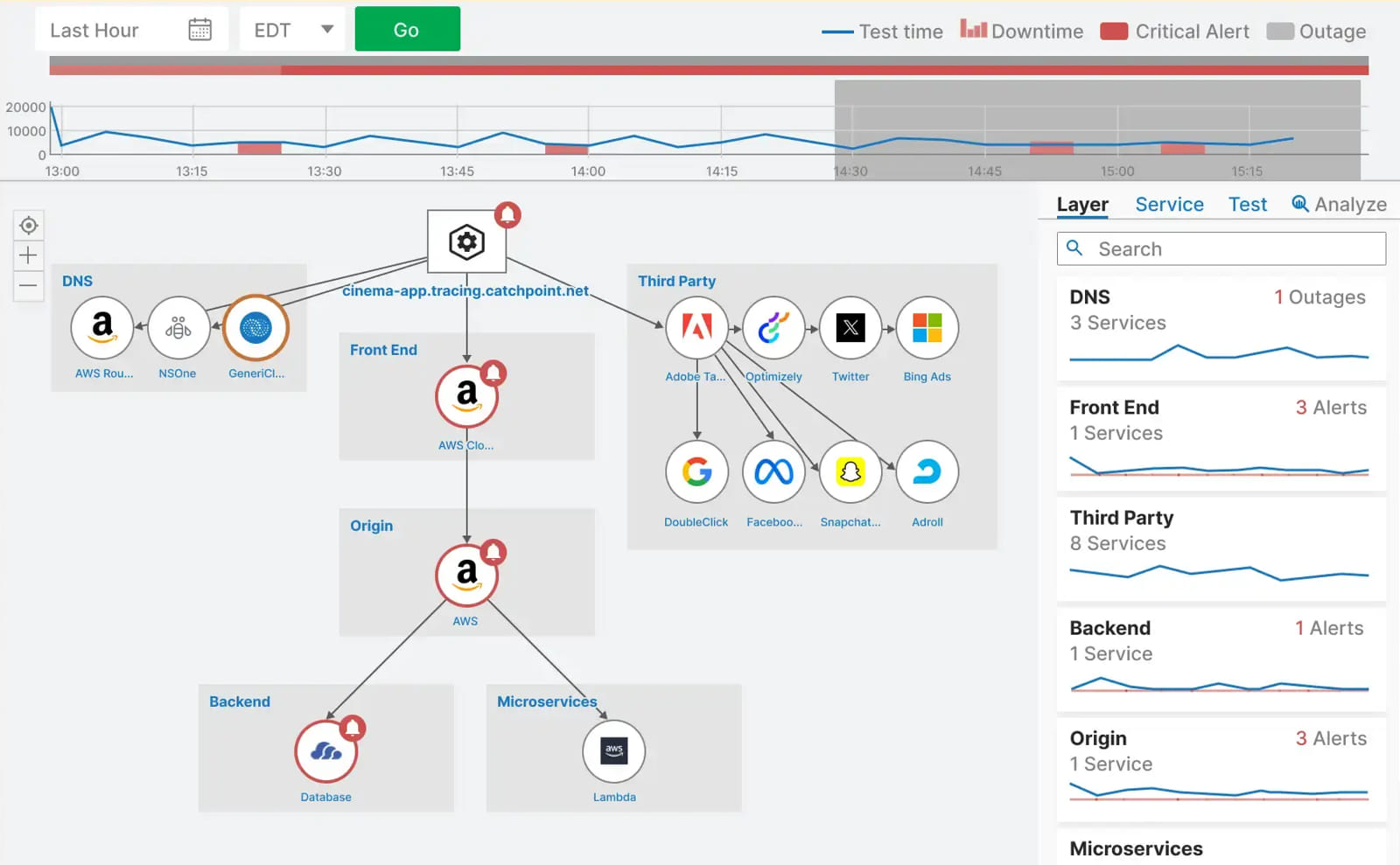Toggle the Downtime legend item
Screen dimensions: 1400x865
point(1021,31)
